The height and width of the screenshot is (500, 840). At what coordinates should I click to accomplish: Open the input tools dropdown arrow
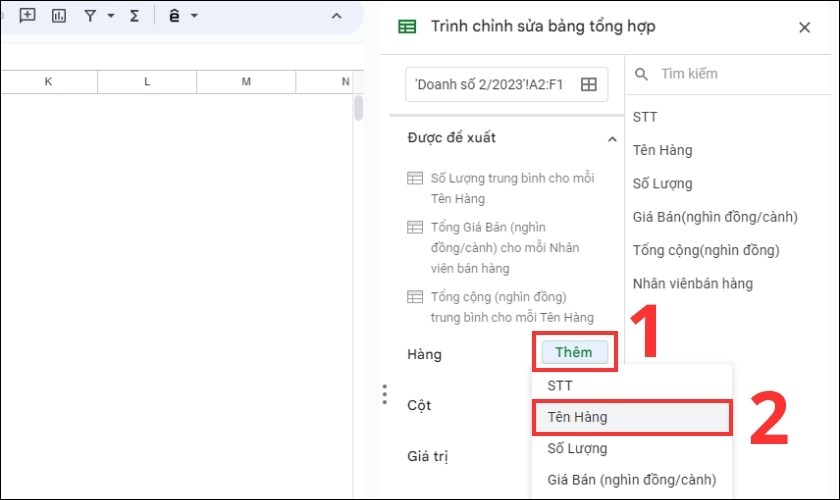click(x=194, y=16)
